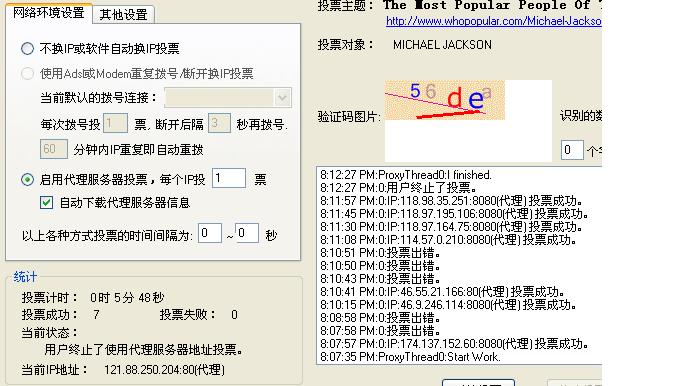Select the 用户终止了投票 log entry
Viewport: 683px width, 386px height.
(398, 188)
